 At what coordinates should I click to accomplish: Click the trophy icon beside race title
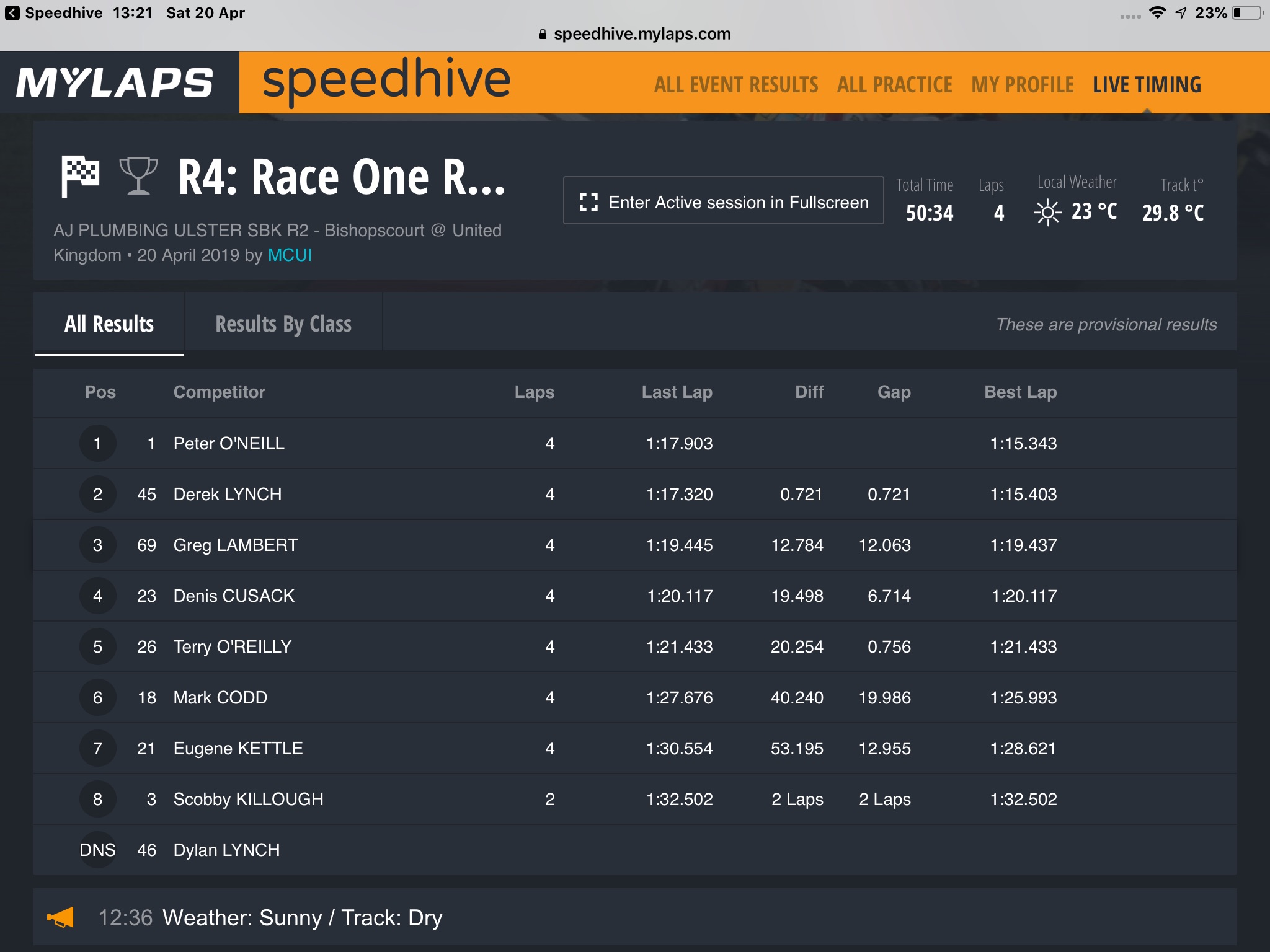tap(138, 176)
